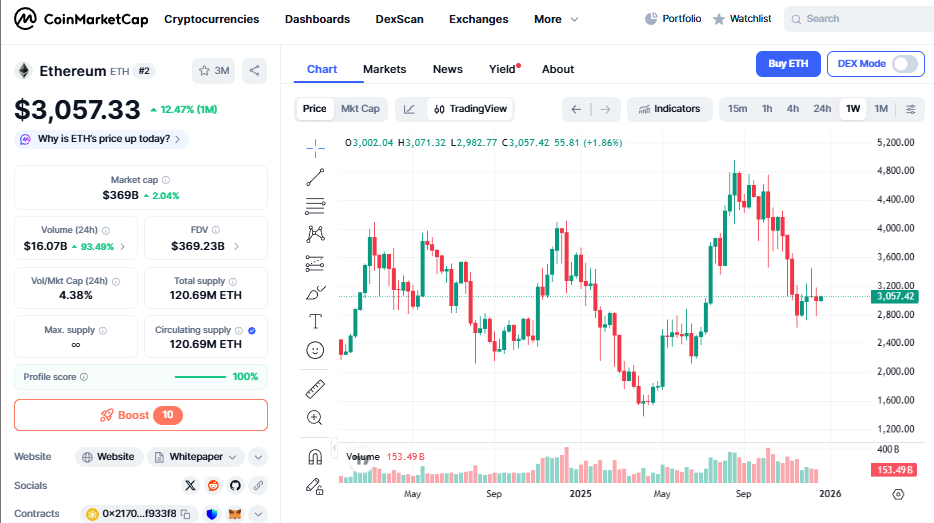Click the Market cap info icon
Viewport: 934px width, 523px height.
coord(166,180)
